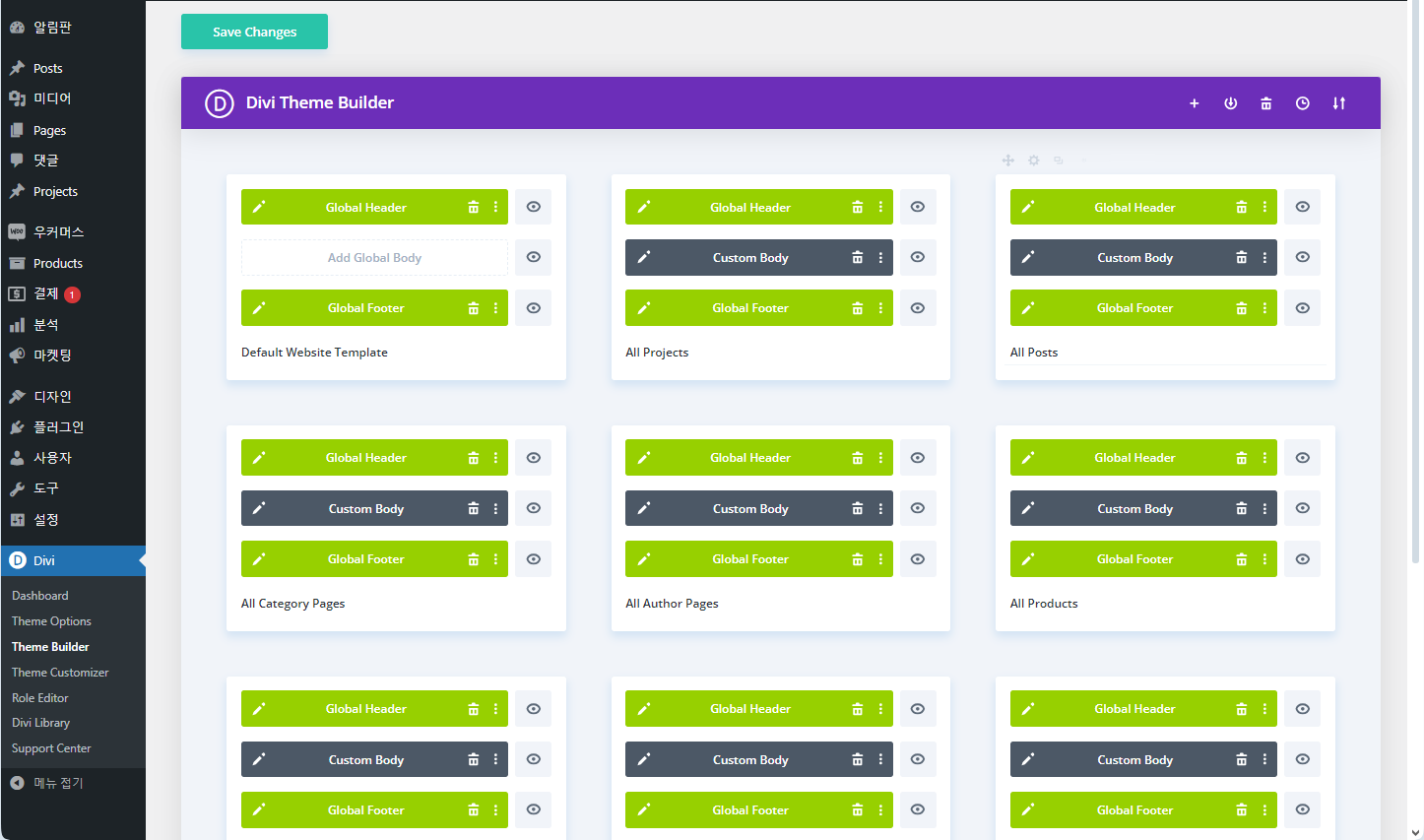Open Global Footer options menu in Default Template
1424x840 pixels.
495,308
